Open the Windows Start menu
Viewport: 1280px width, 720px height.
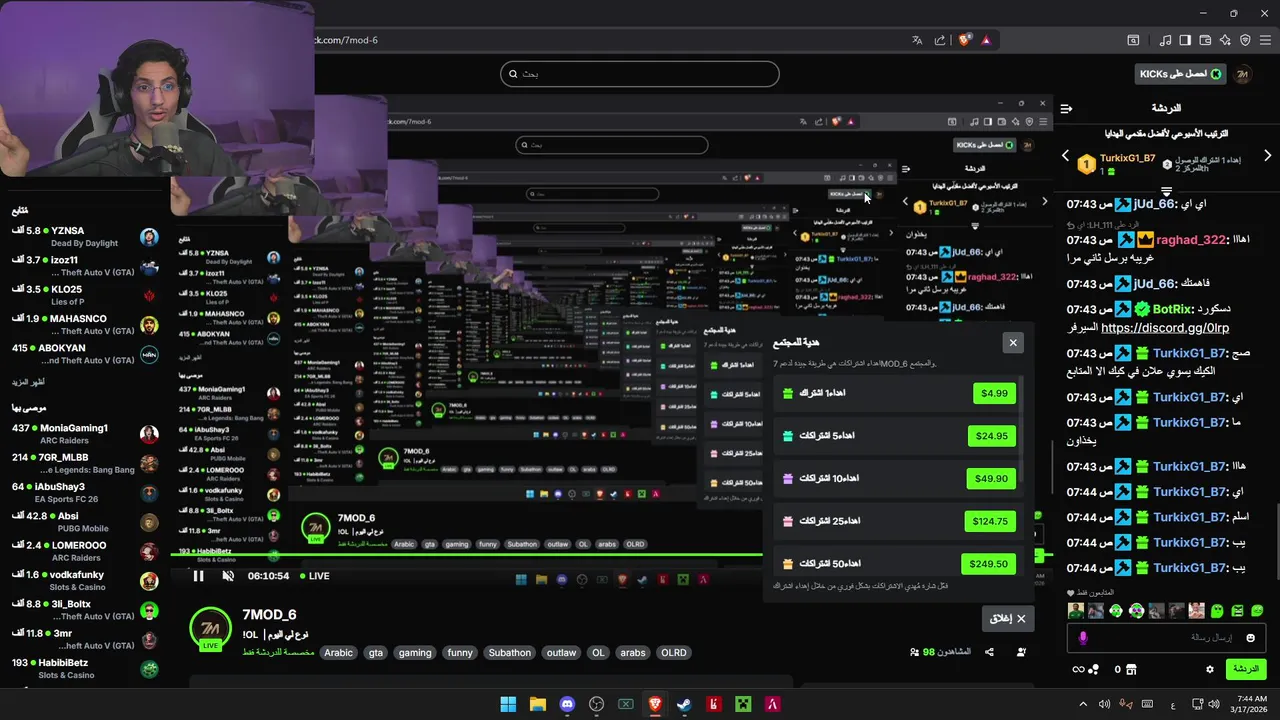click(508, 704)
